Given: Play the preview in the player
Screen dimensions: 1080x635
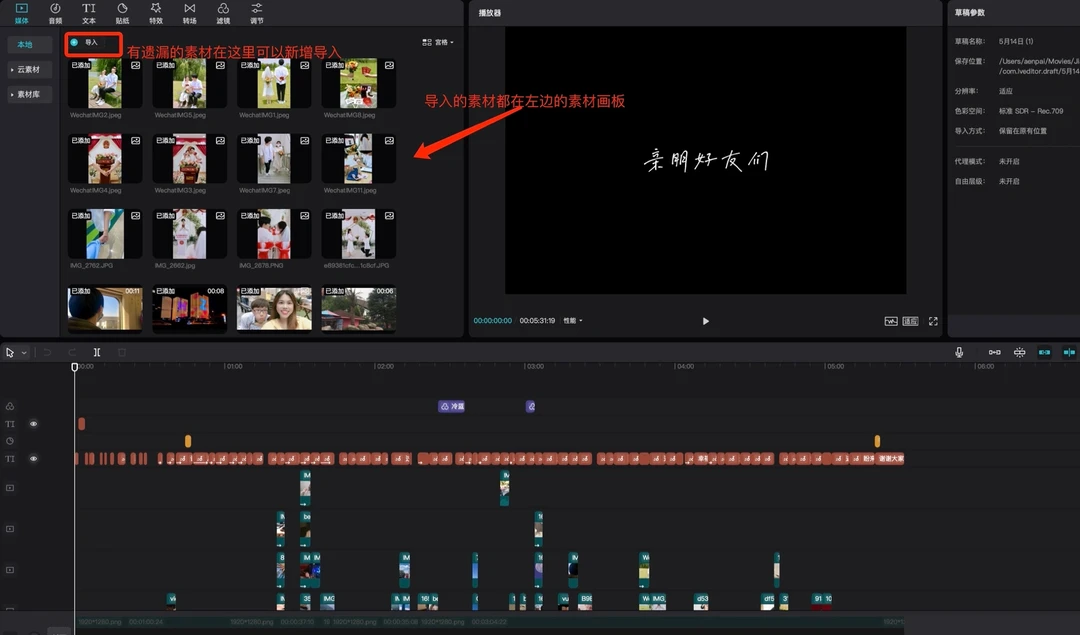Looking at the screenshot, I should coord(705,321).
